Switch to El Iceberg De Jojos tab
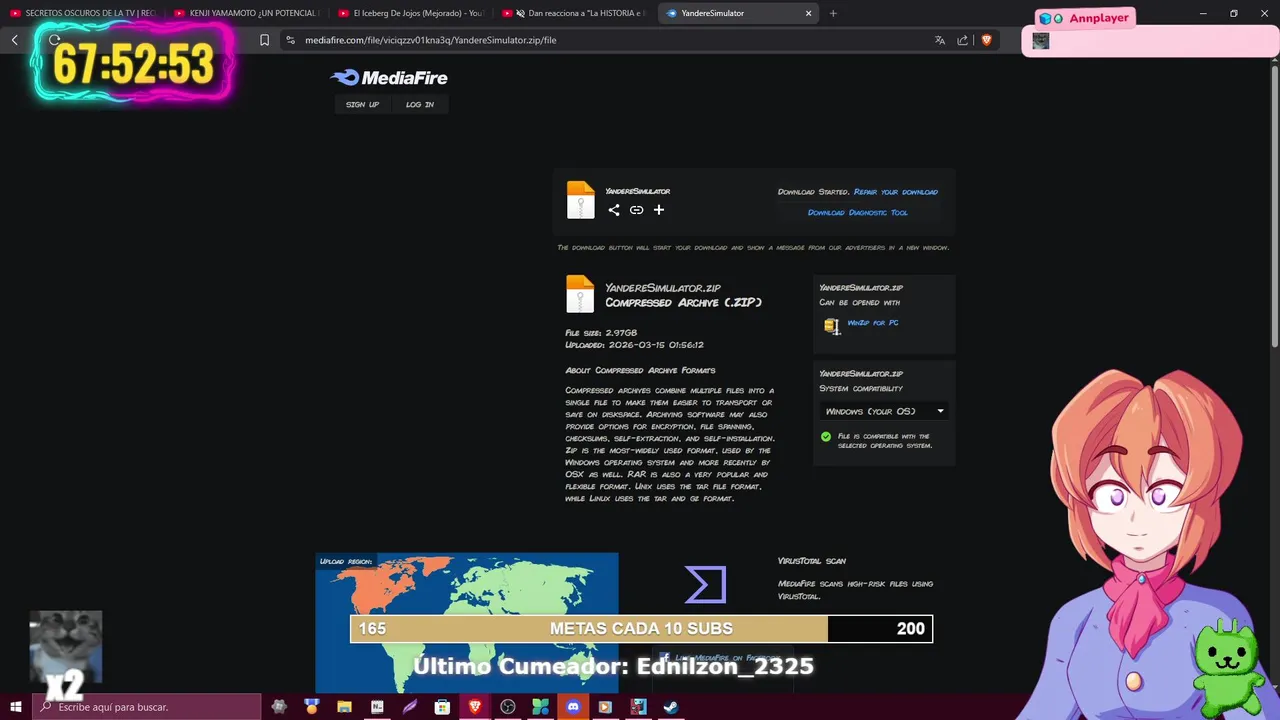The height and width of the screenshot is (720, 1280). [x=411, y=13]
